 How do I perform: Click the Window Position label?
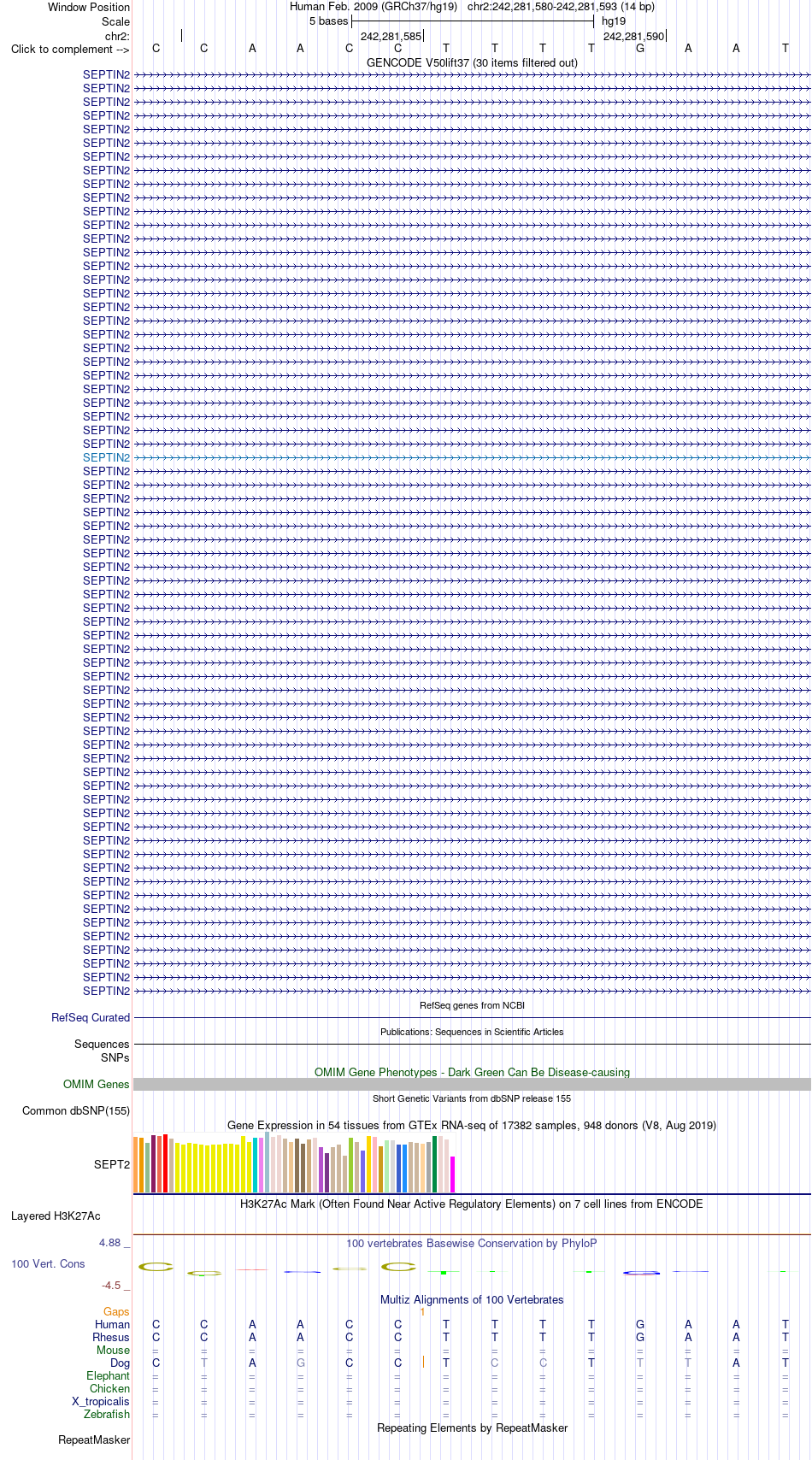(89, 7)
